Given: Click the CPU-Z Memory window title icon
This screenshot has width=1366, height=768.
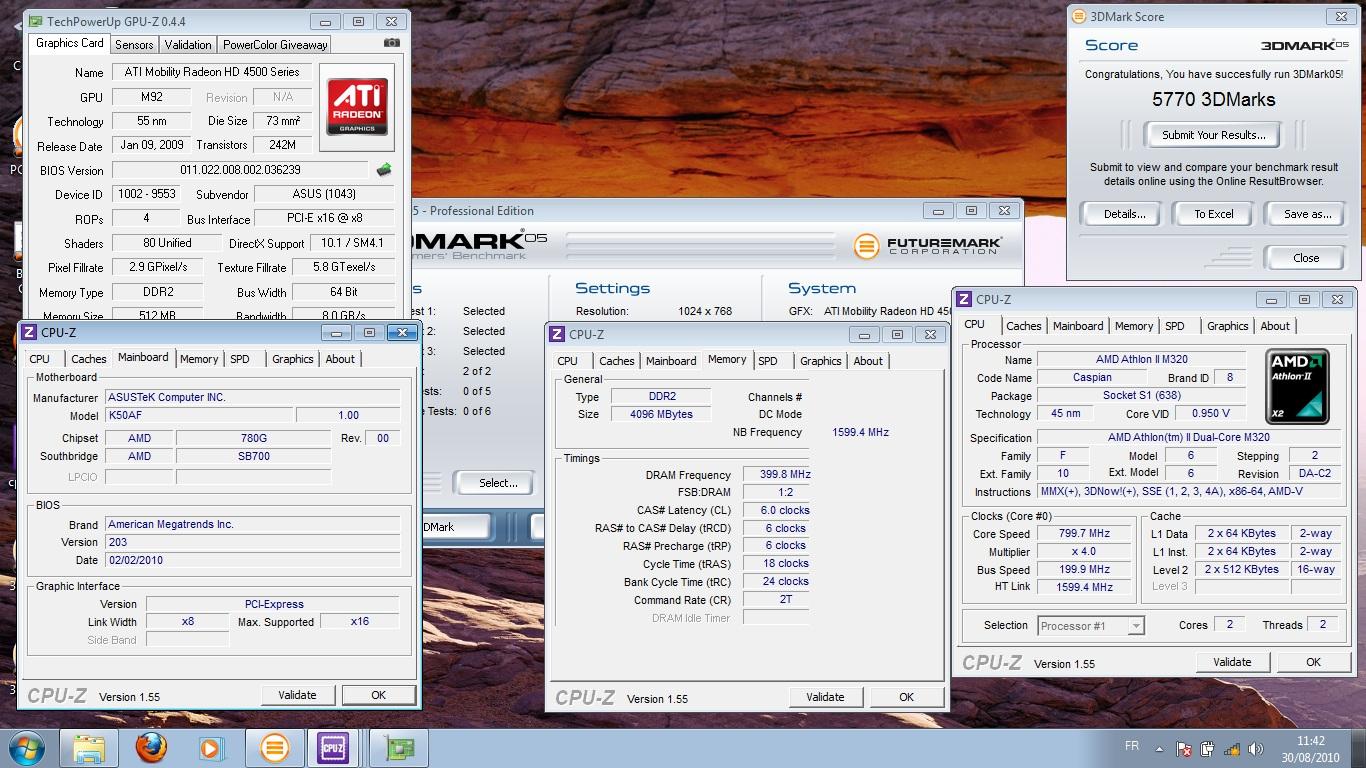Looking at the screenshot, I should pos(557,335).
